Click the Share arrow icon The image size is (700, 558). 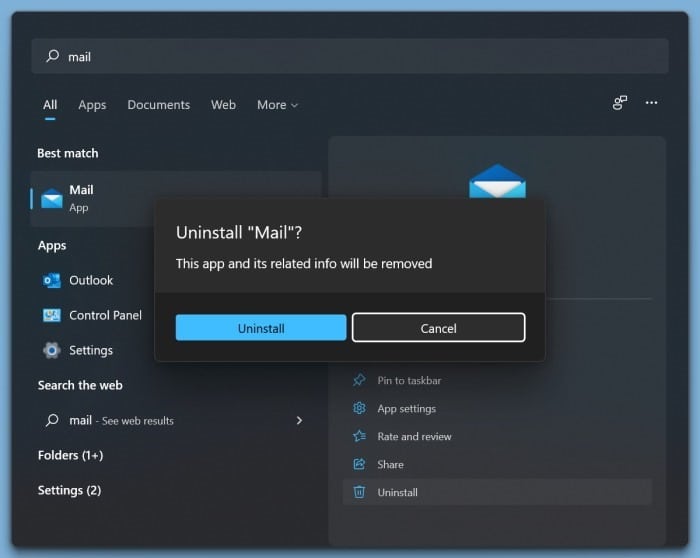pyautogui.click(x=359, y=464)
